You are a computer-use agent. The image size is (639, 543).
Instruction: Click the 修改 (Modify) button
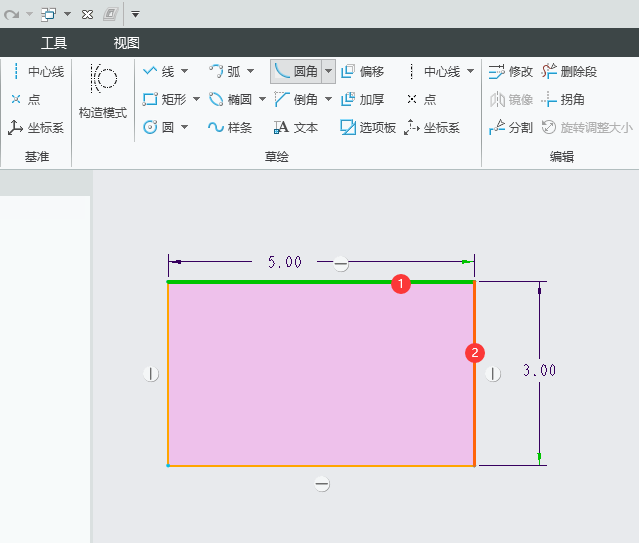pyautogui.click(x=511, y=72)
